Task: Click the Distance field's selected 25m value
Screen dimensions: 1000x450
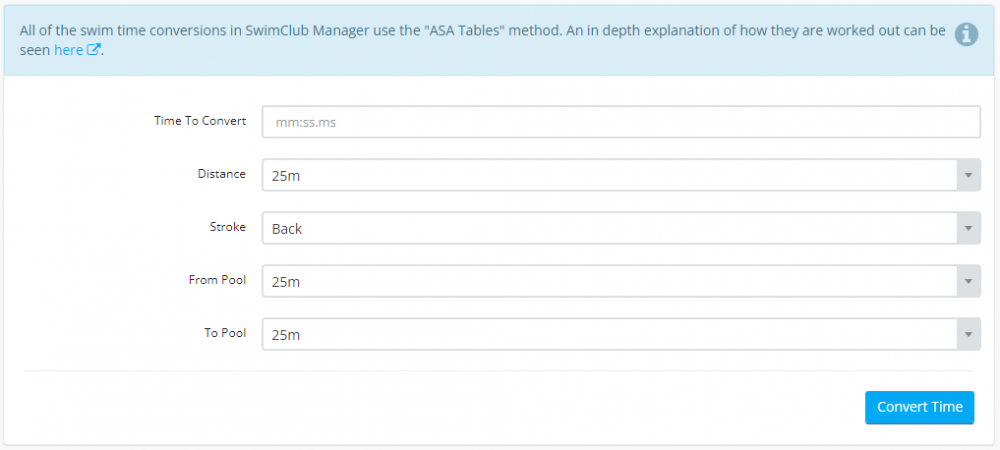Action: click(x=287, y=175)
